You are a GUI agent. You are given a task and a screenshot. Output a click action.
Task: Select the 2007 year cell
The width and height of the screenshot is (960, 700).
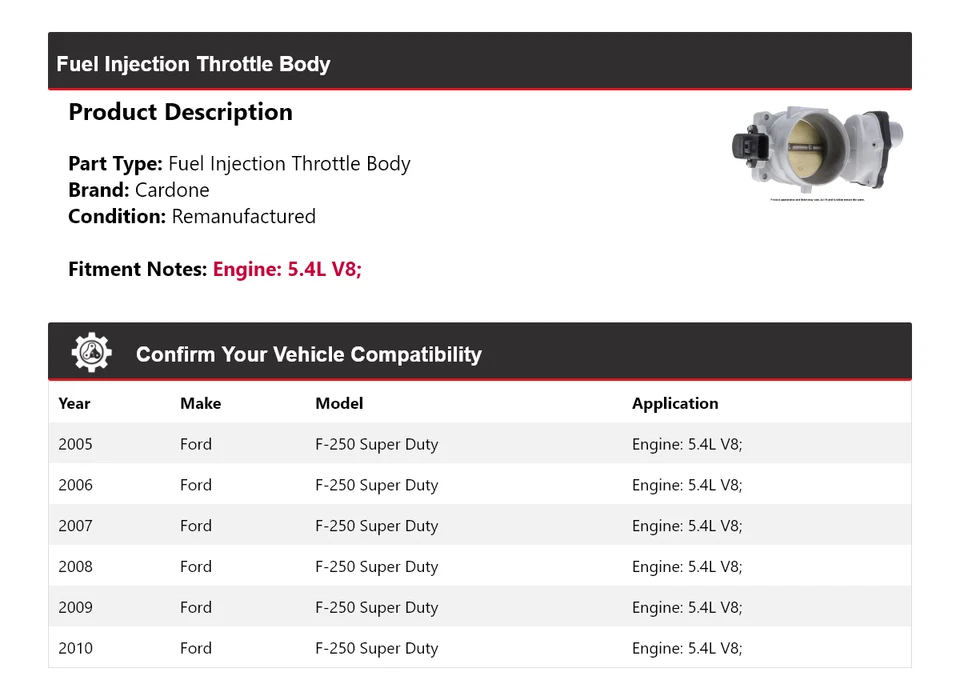(x=76, y=526)
